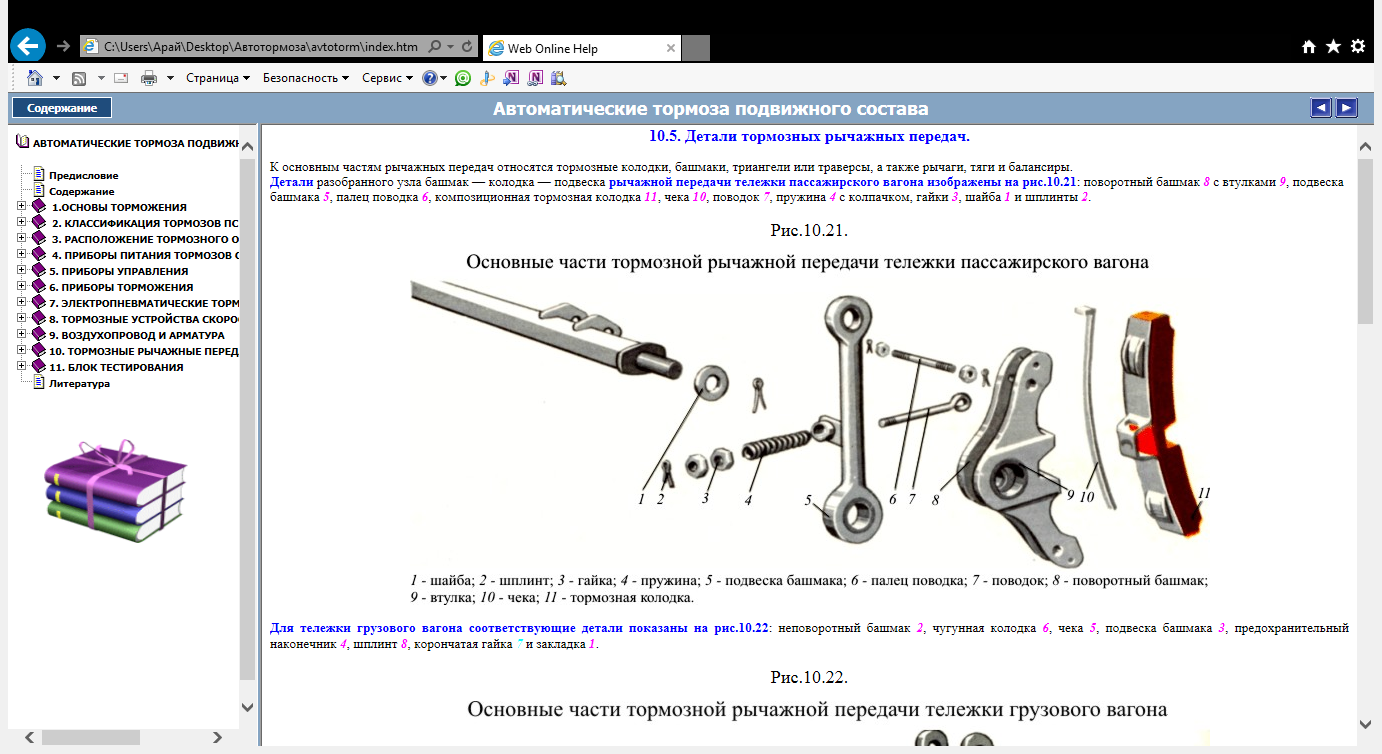The image size is (1382, 754).
Task: Open the Предисловие page in tree
Action: point(83,175)
